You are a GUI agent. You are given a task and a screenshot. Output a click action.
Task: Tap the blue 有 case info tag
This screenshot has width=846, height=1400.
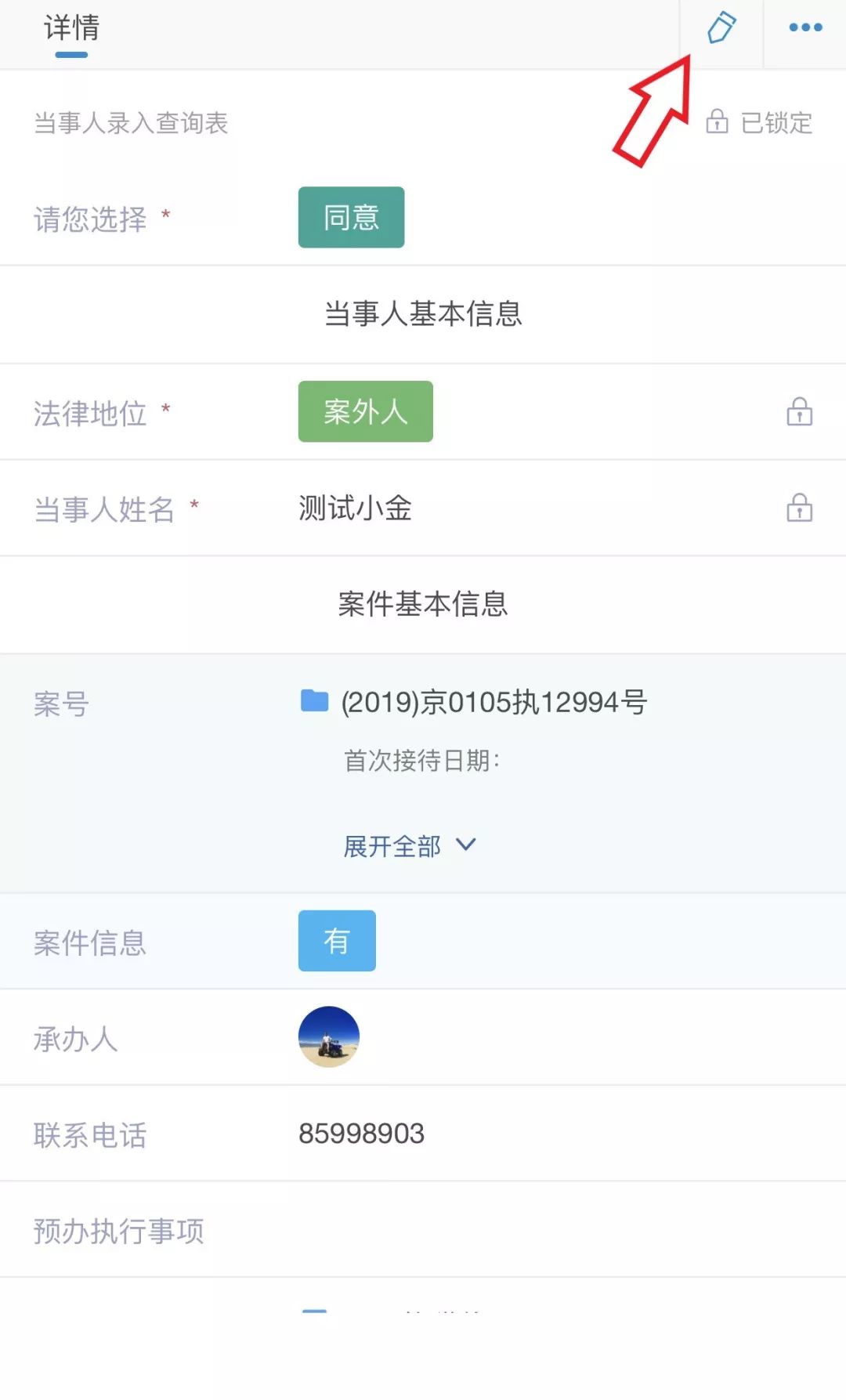pos(337,941)
